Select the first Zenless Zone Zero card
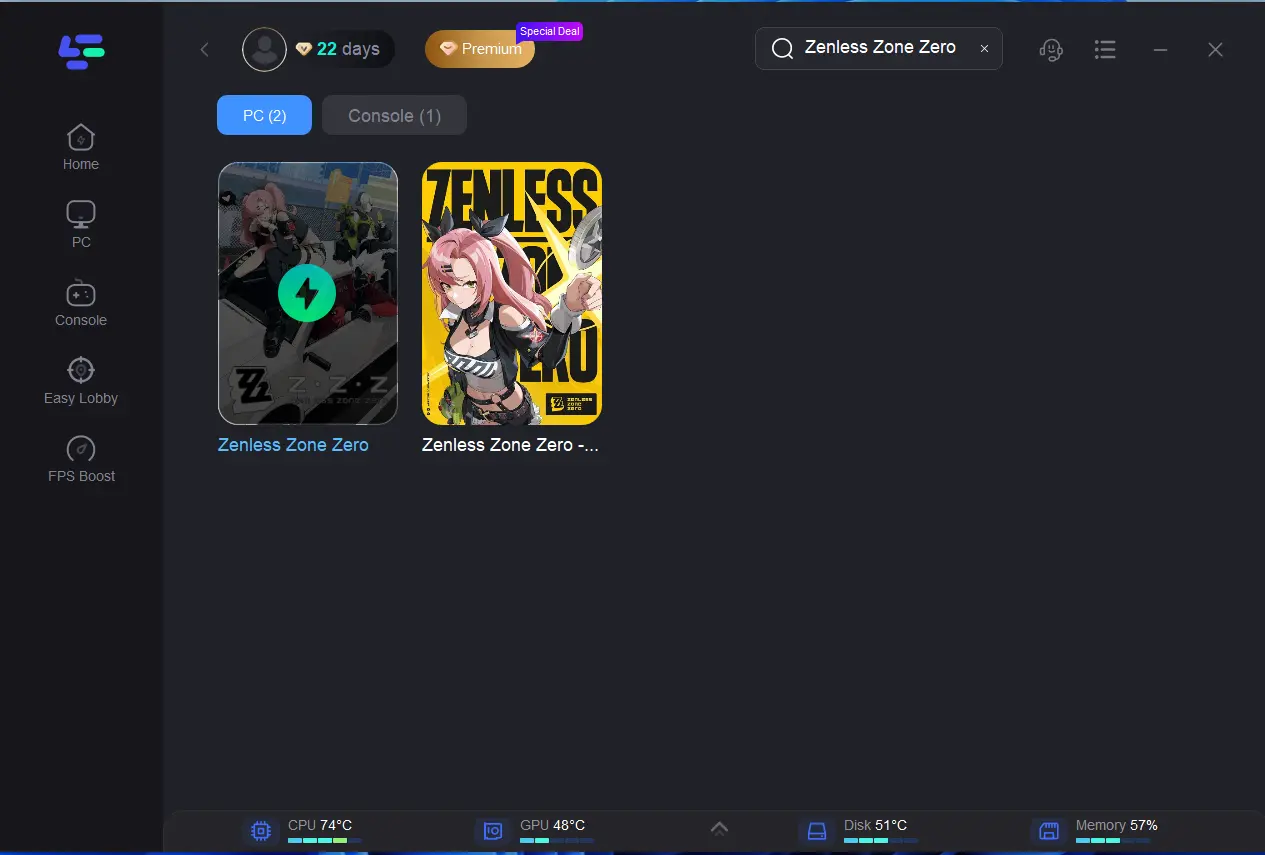Viewport: 1265px width, 855px height. [x=308, y=294]
